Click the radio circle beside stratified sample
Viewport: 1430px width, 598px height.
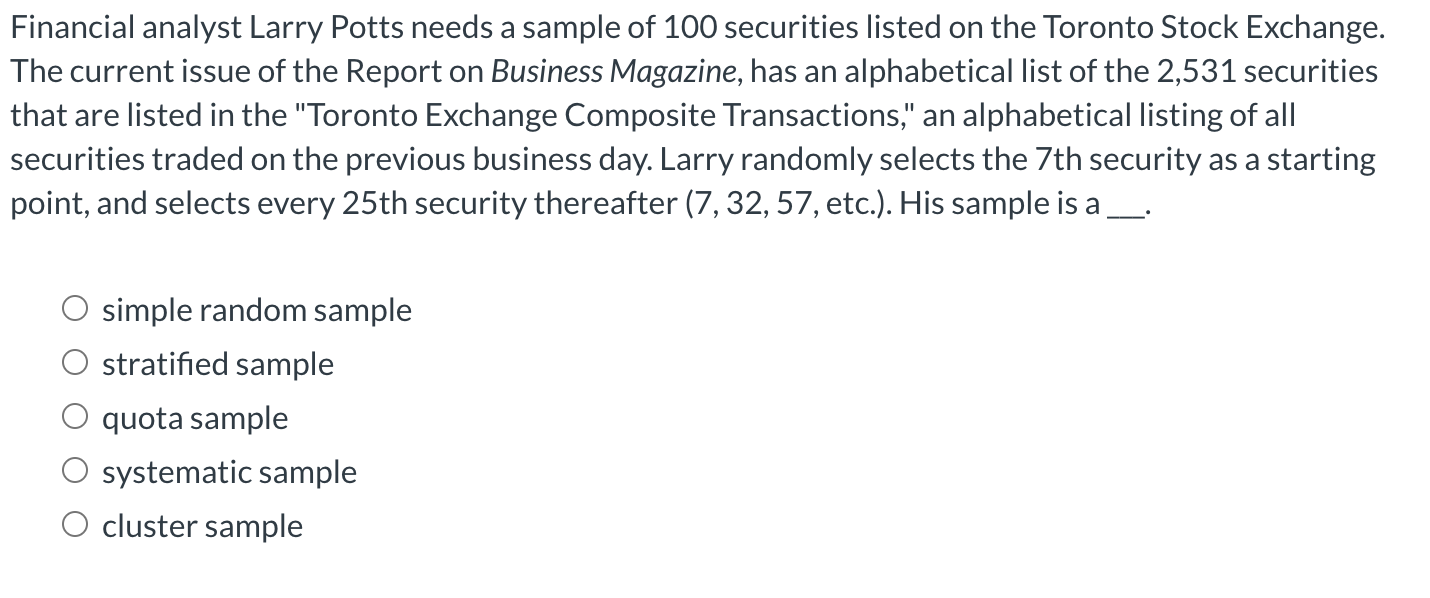tap(75, 362)
